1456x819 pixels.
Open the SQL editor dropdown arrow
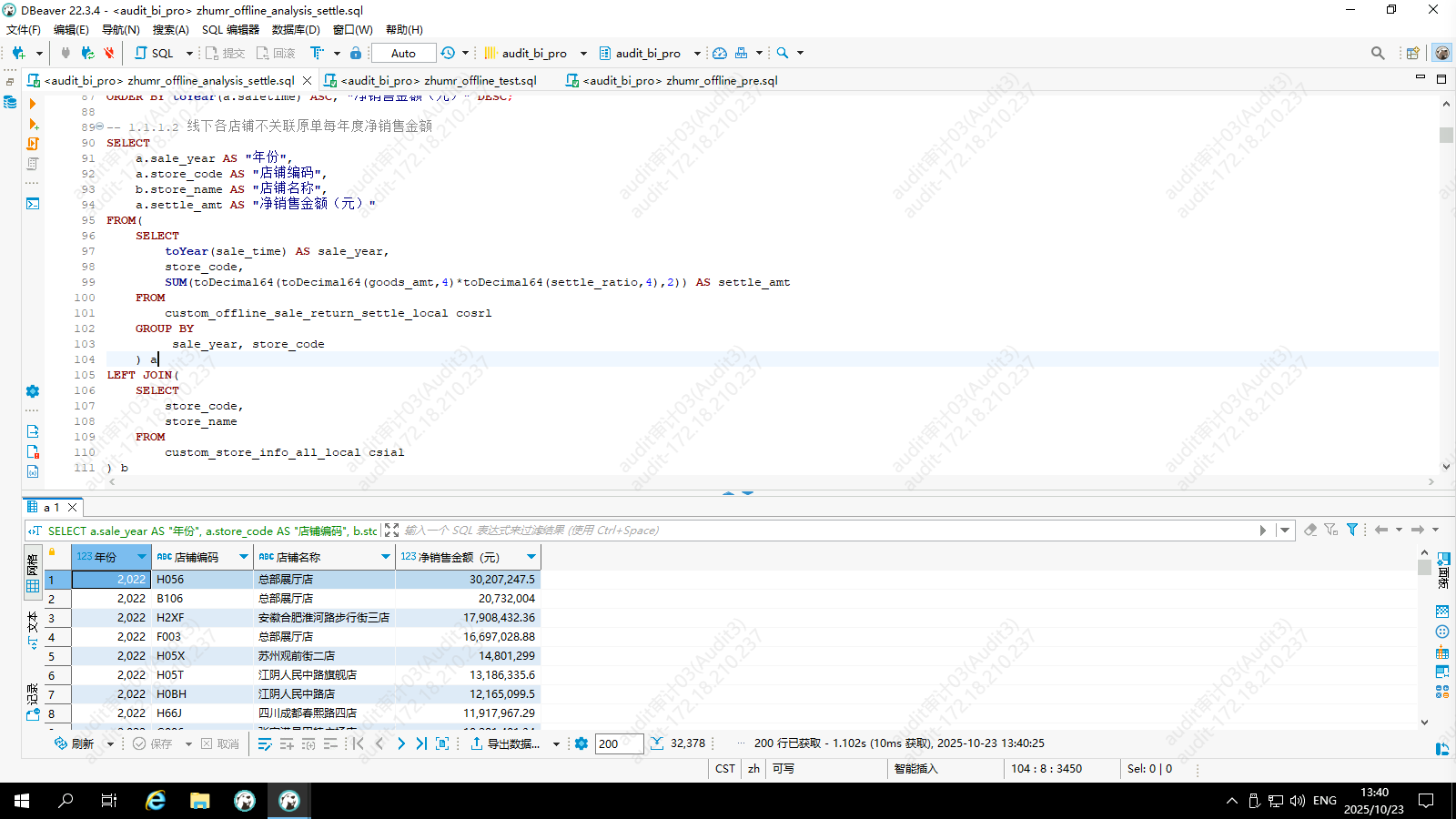189,53
